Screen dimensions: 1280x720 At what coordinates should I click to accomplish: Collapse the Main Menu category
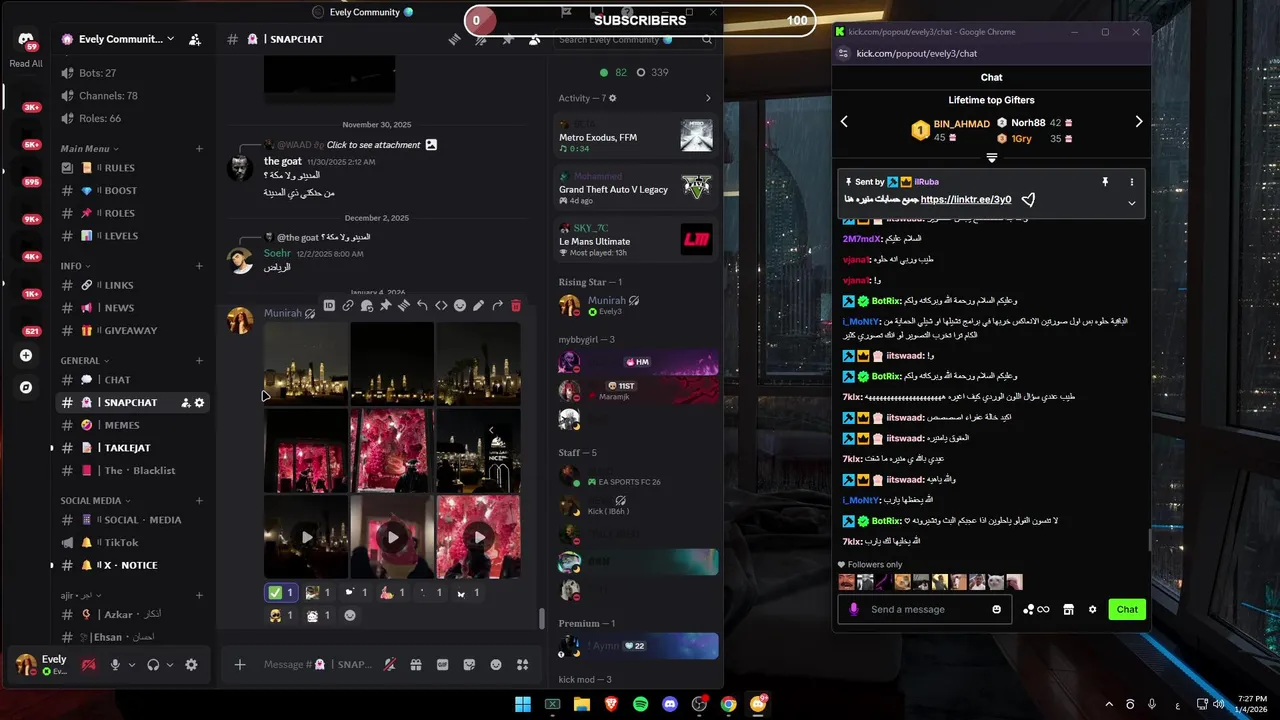click(x=89, y=148)
